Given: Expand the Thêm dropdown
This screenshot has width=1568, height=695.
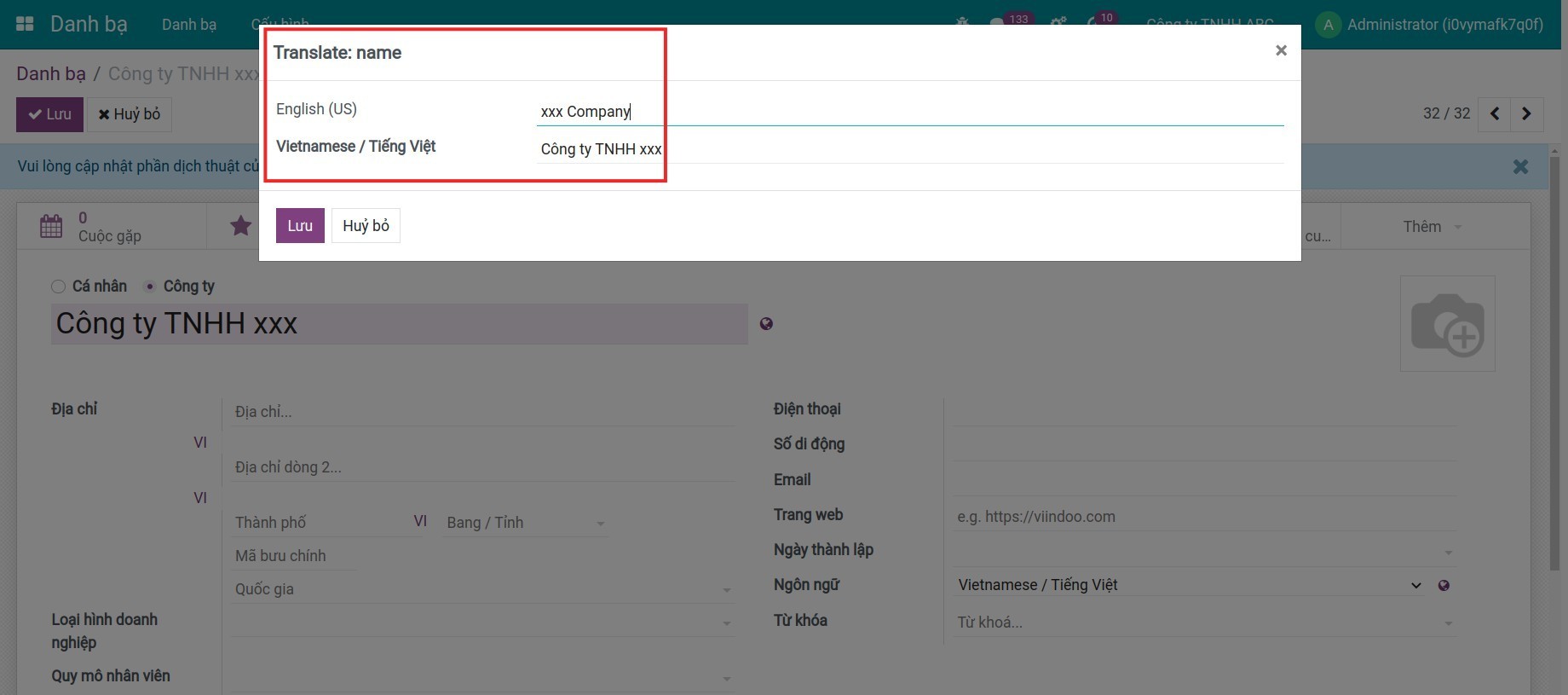Looking at the screenshot, I should 1432,227.
